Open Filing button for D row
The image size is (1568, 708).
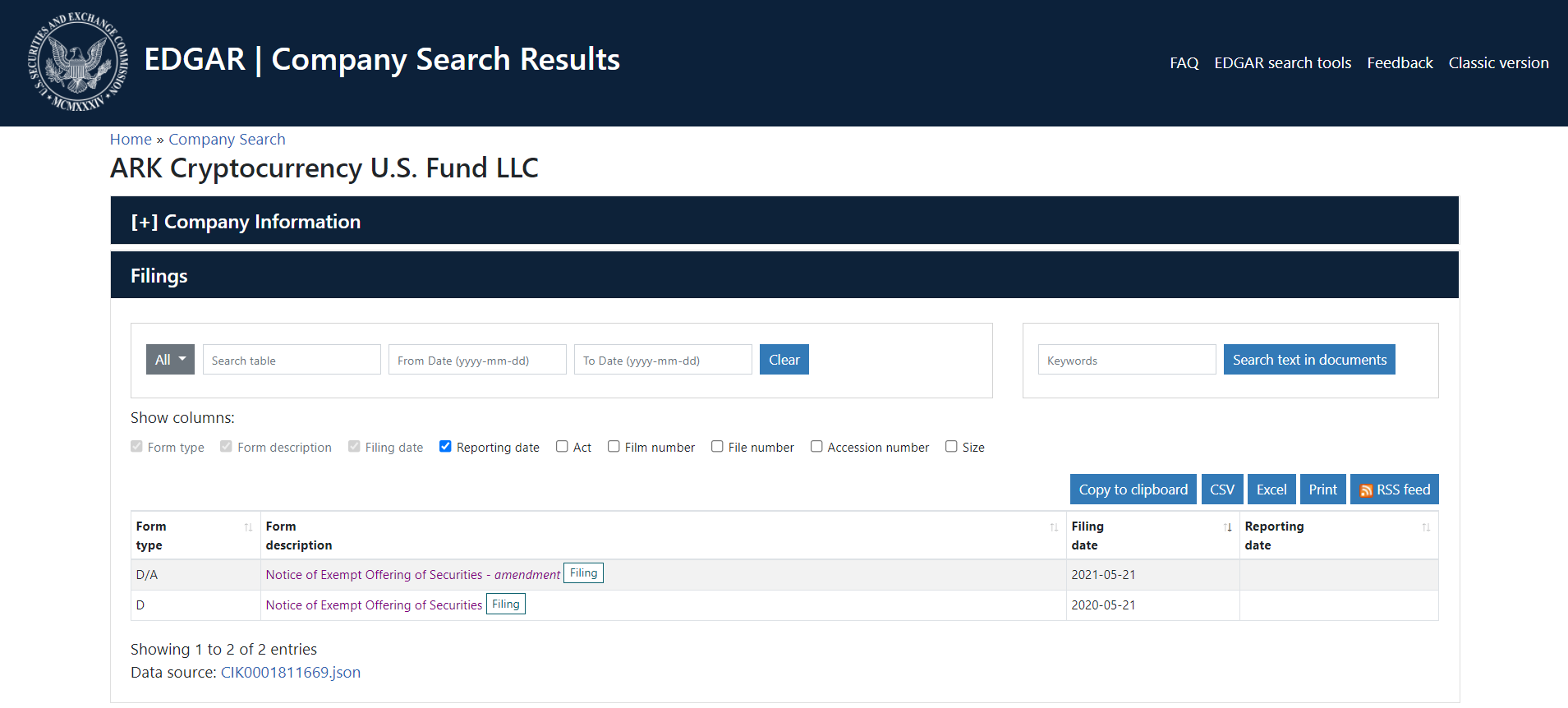505,604
